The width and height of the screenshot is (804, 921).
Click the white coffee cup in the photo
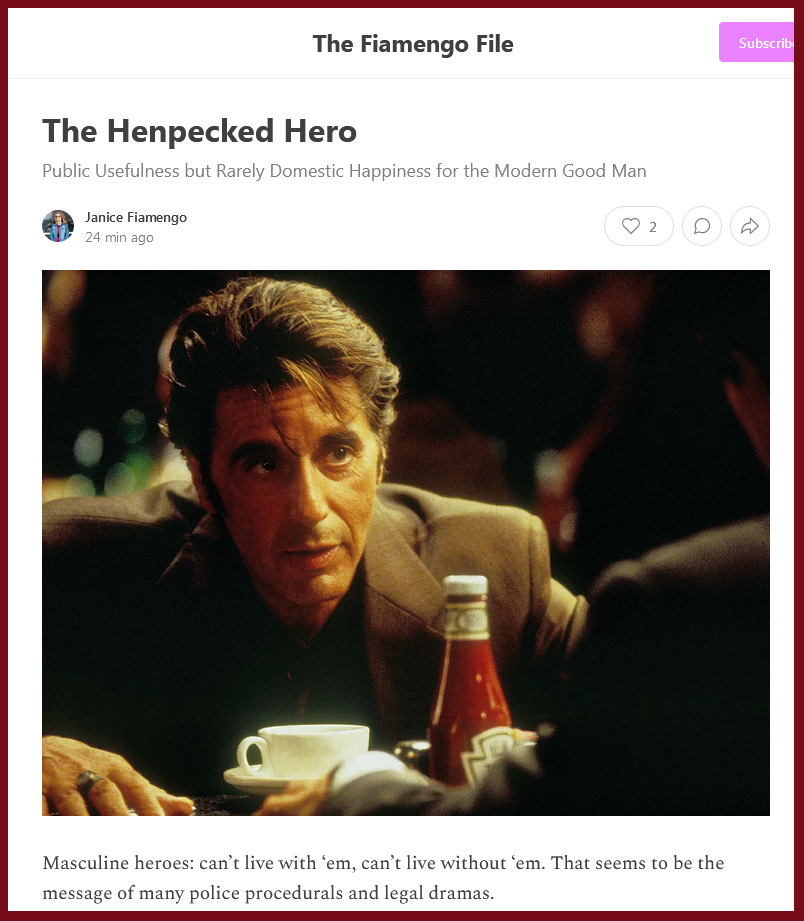(302, 753)
